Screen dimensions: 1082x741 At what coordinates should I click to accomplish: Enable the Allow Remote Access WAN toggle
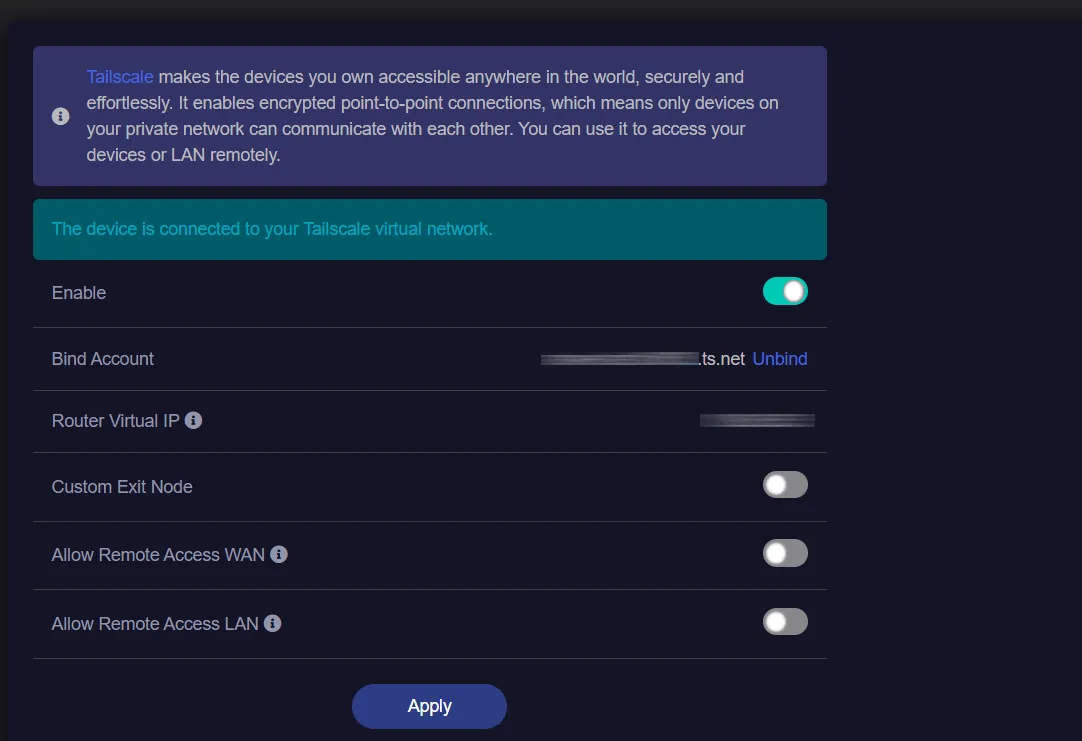(x=785, y=553)
